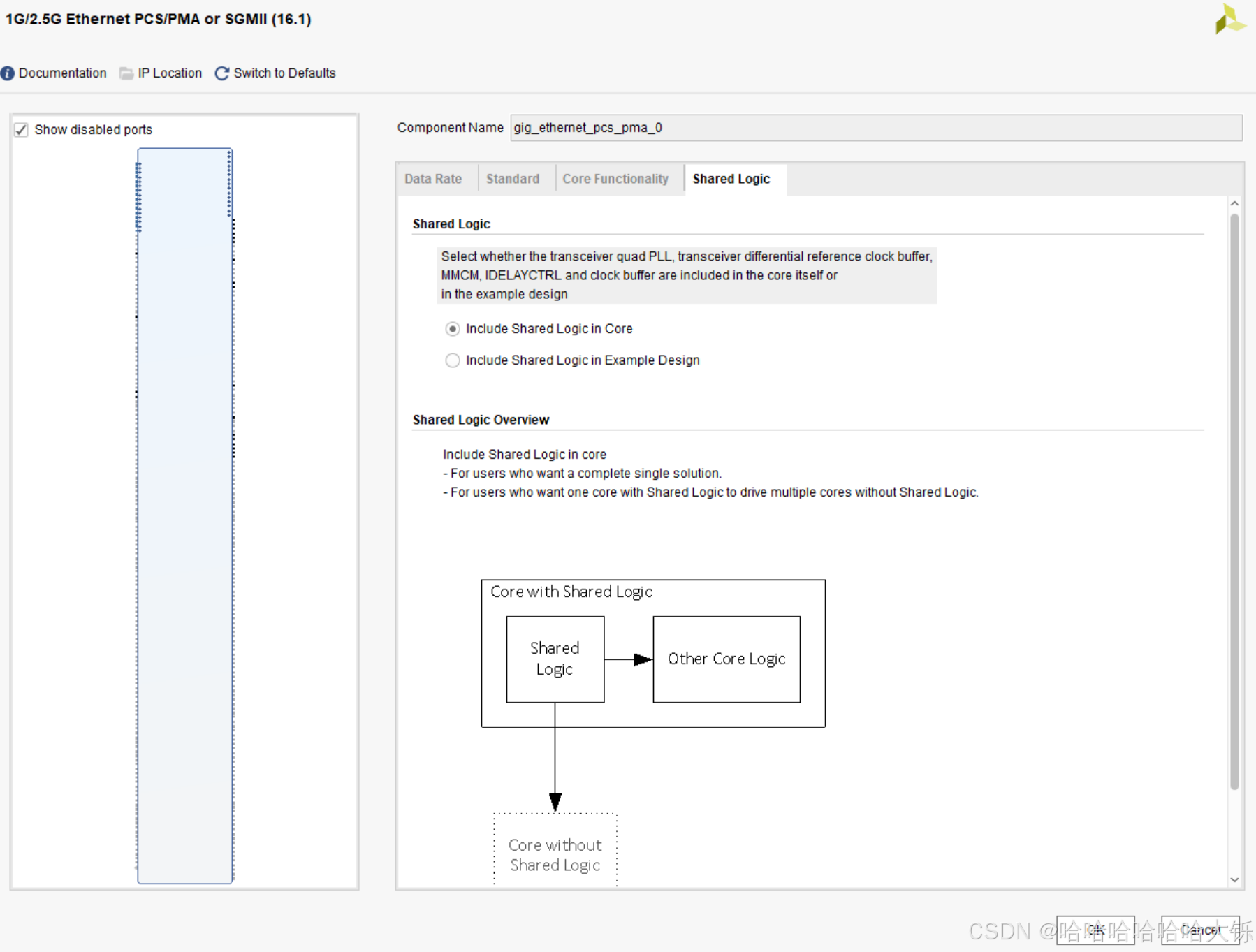Screen dimensions: 1256x952
Task: Open the Documentation link
Action: pyautogui.click(x=62, y=73)
